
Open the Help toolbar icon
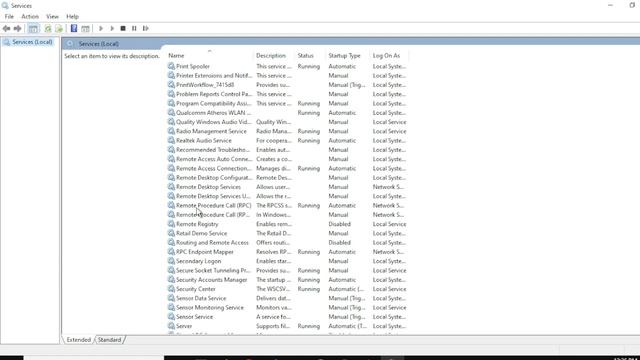[x=74, y=29]
